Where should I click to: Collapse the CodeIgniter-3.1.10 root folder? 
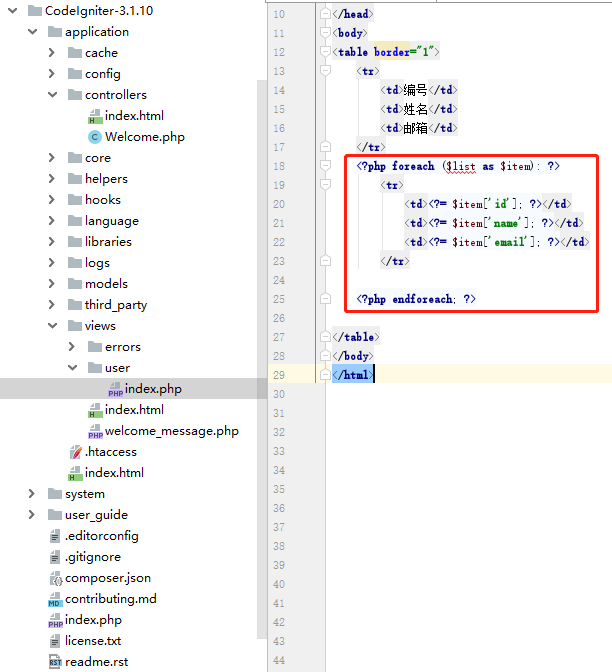12,10
